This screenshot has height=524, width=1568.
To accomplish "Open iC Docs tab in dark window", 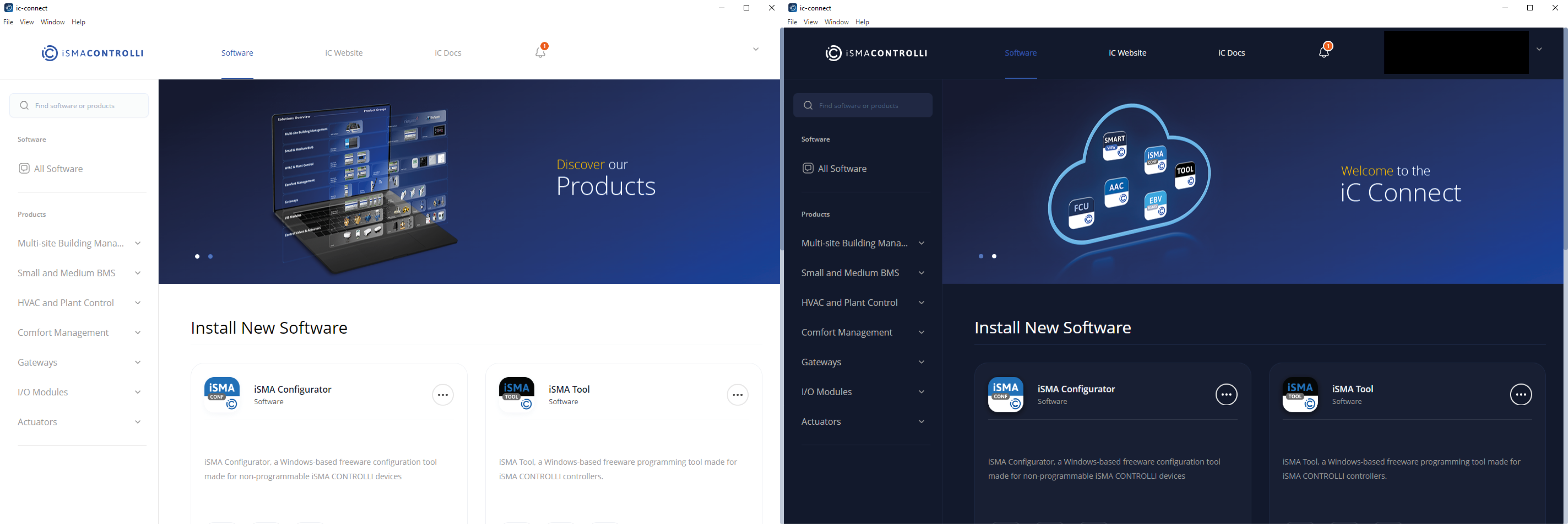I will [x=1231, y=53].
